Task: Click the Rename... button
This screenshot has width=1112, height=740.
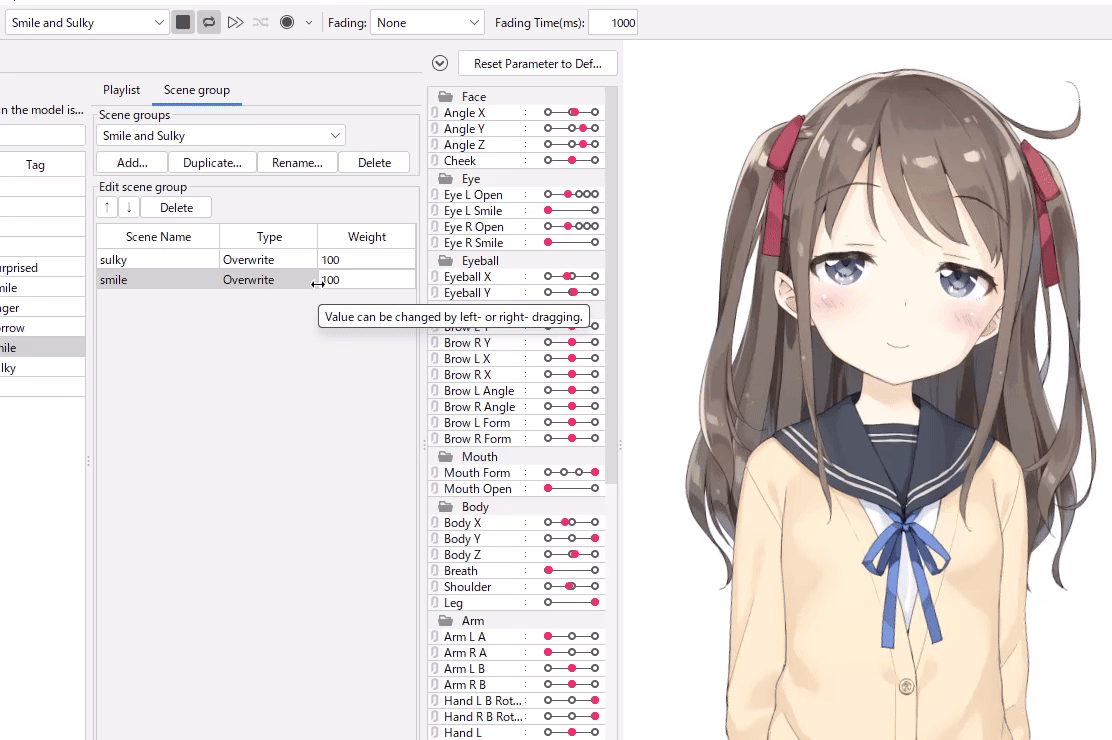Action: point(297,162)
